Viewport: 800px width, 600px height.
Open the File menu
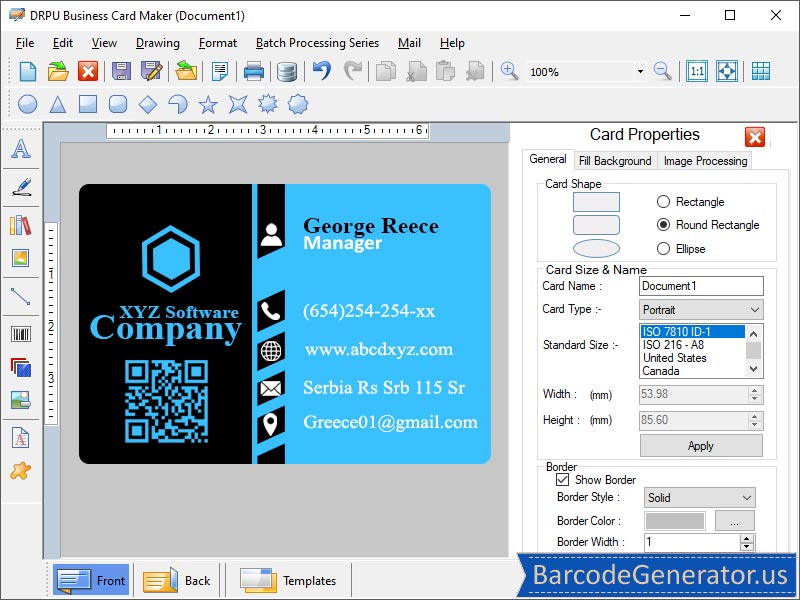point(25,43)
